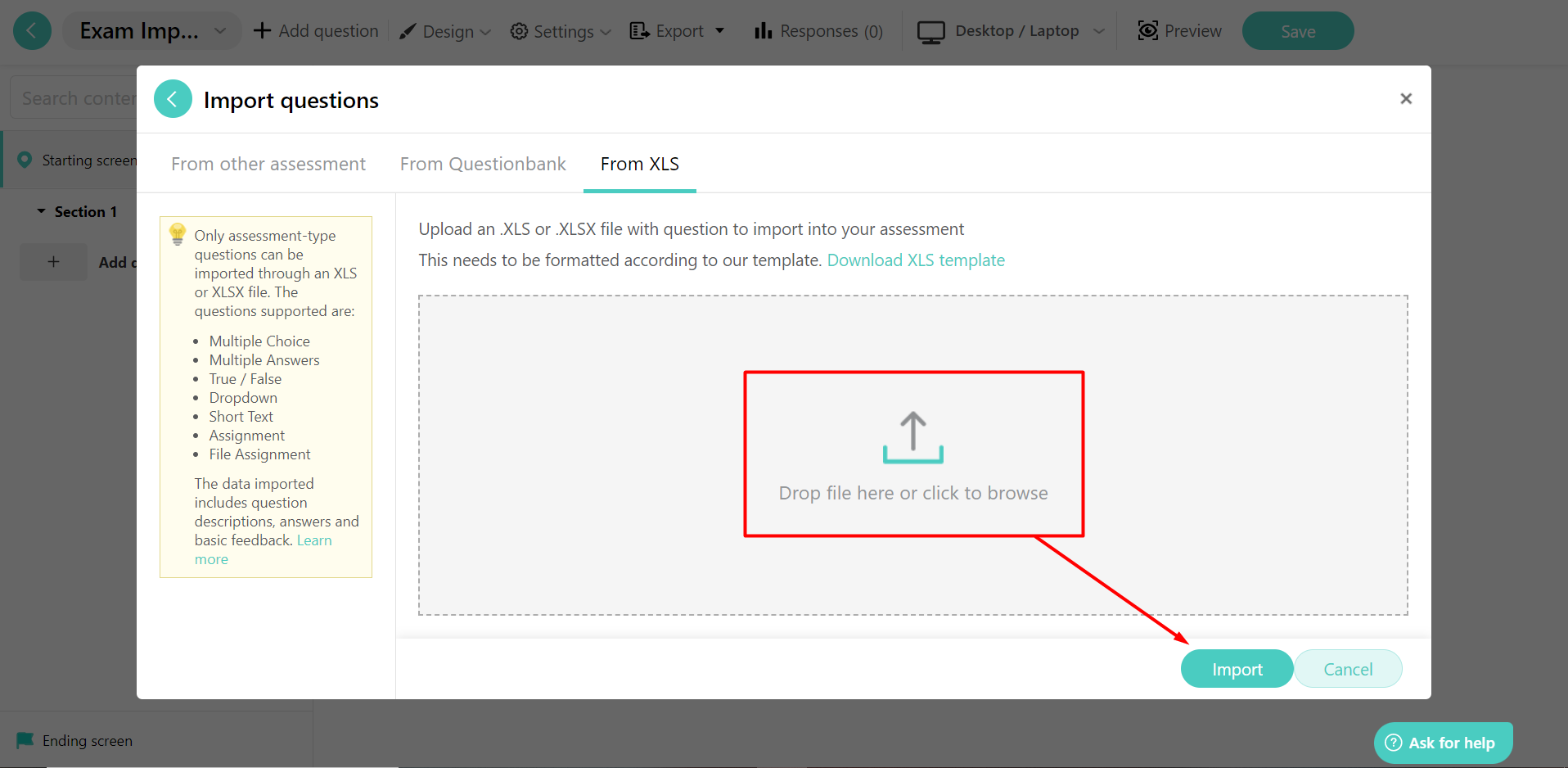Open the Desktop / Laptop device dropdown
The height and width of the screenshot is (768, 1568).
(x=1098, y=30)
